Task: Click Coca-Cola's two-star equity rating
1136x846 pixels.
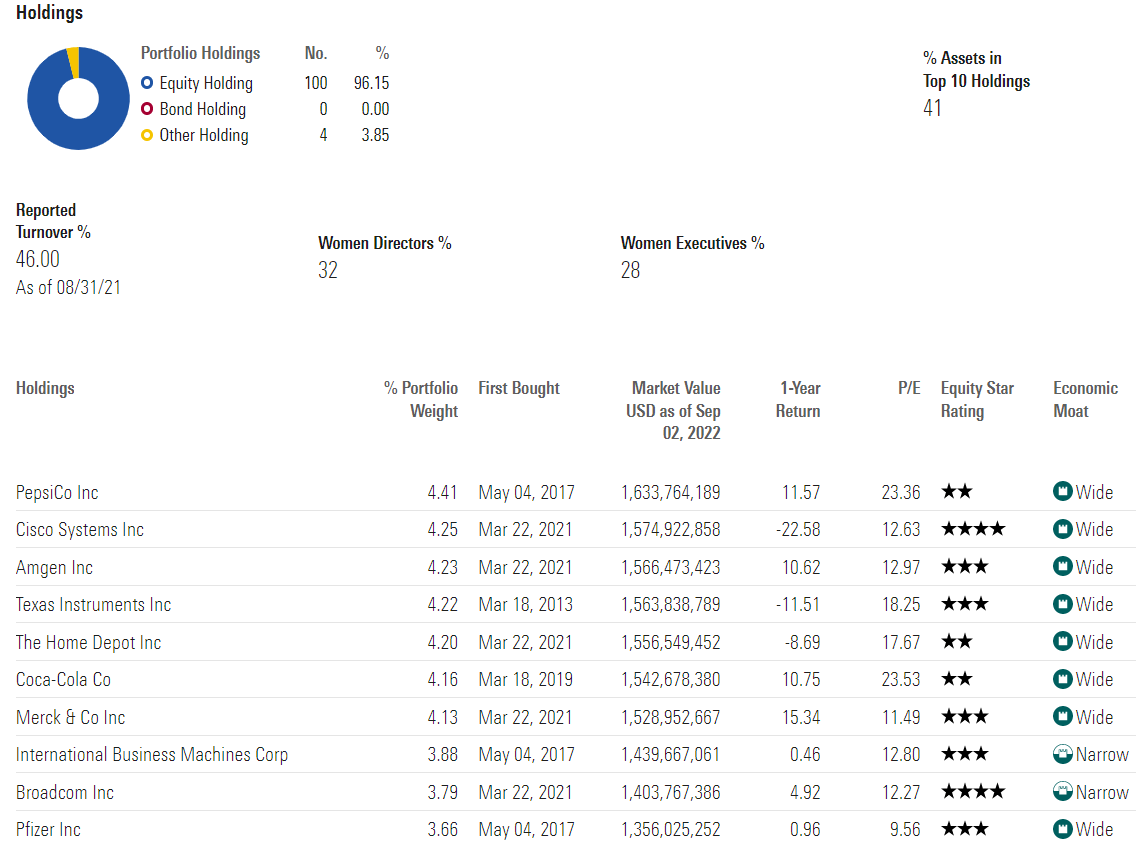Action: point(956,679)
